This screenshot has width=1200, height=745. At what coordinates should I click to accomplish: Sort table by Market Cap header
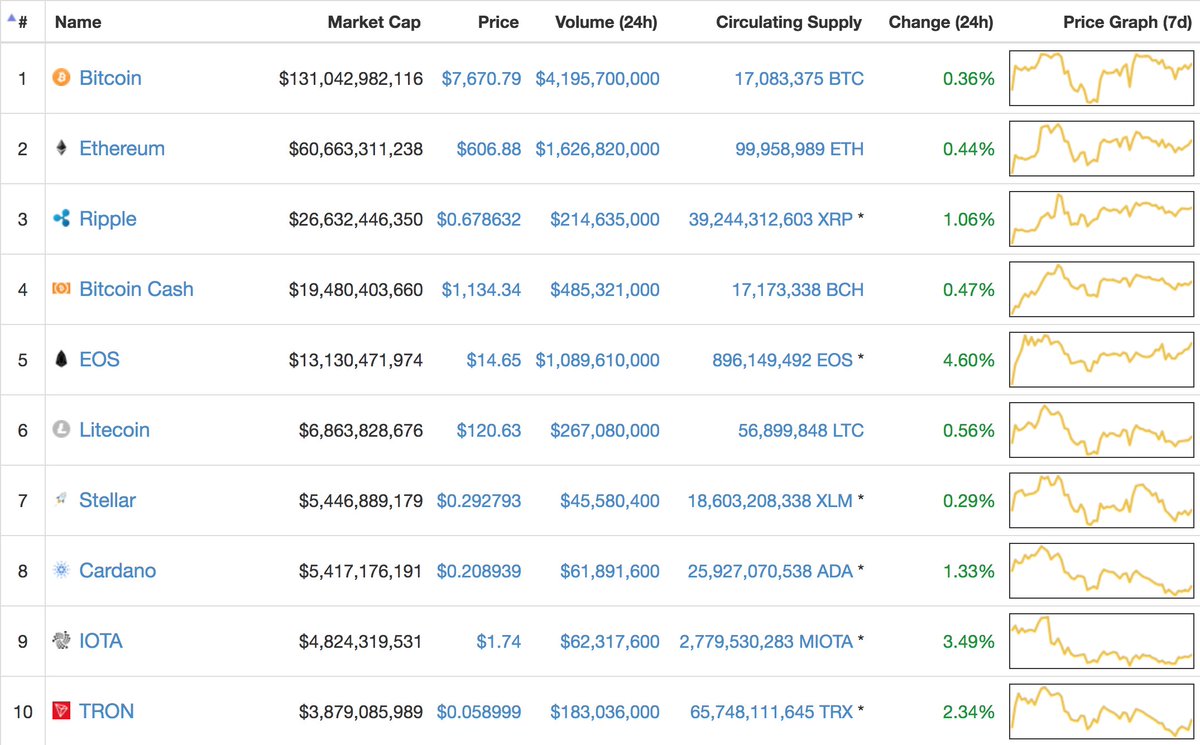point(374,22)
